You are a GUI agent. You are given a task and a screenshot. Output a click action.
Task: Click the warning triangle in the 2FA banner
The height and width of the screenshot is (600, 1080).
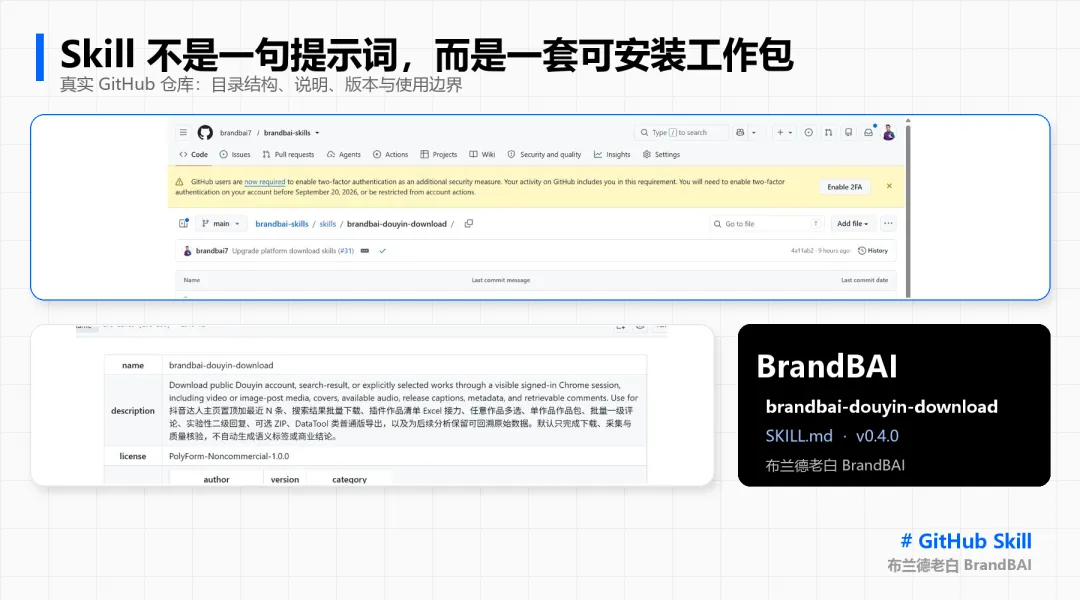point(179,182)
